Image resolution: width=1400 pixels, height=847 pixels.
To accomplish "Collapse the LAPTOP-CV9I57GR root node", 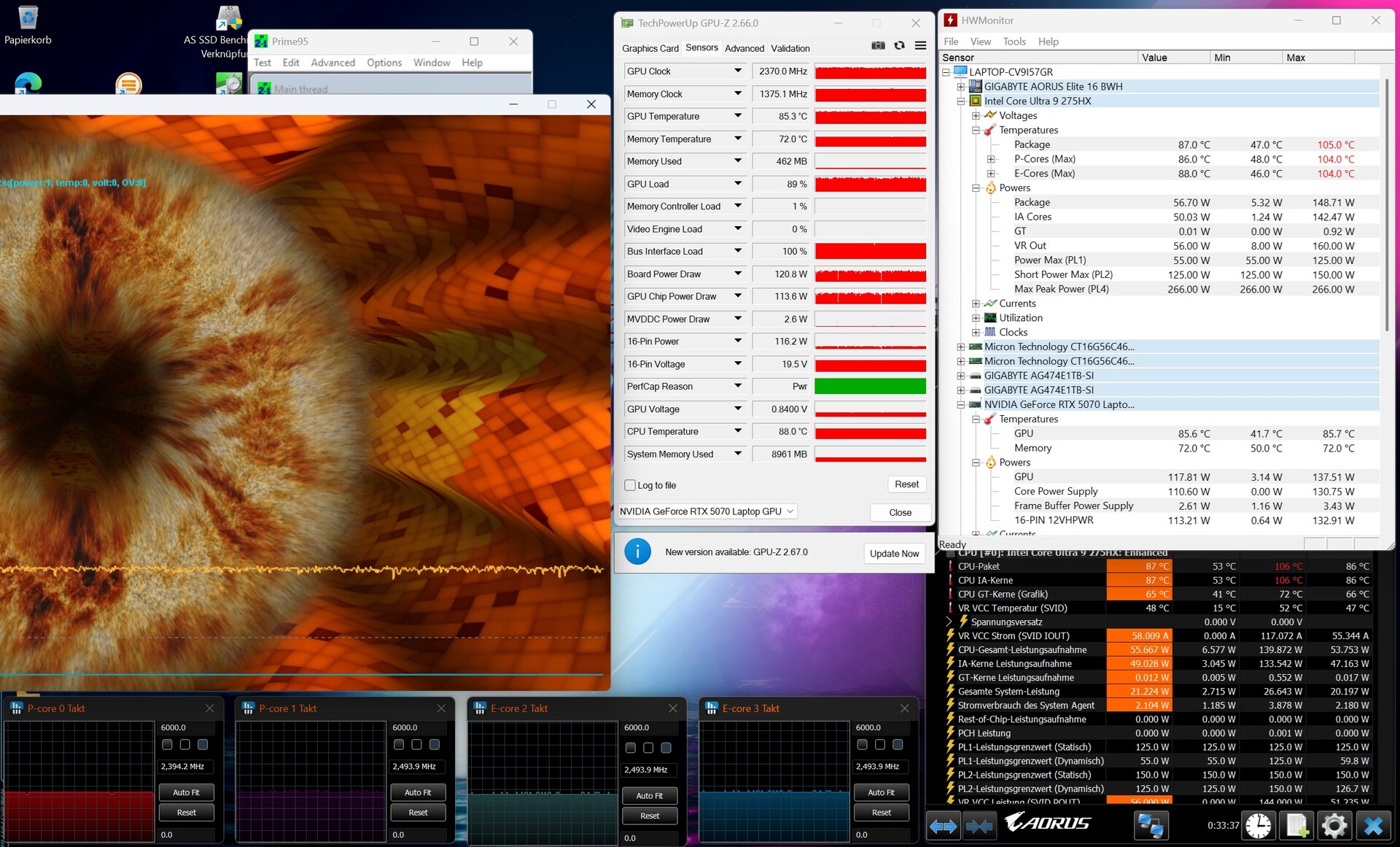I will click(x=946, y=72).
